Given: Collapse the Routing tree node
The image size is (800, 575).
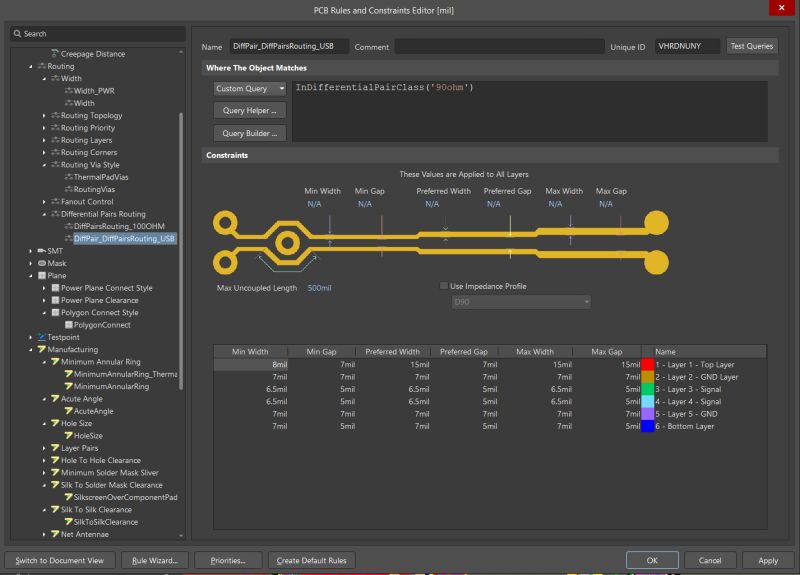Looking at the screenshot, I should pos(31,66).
